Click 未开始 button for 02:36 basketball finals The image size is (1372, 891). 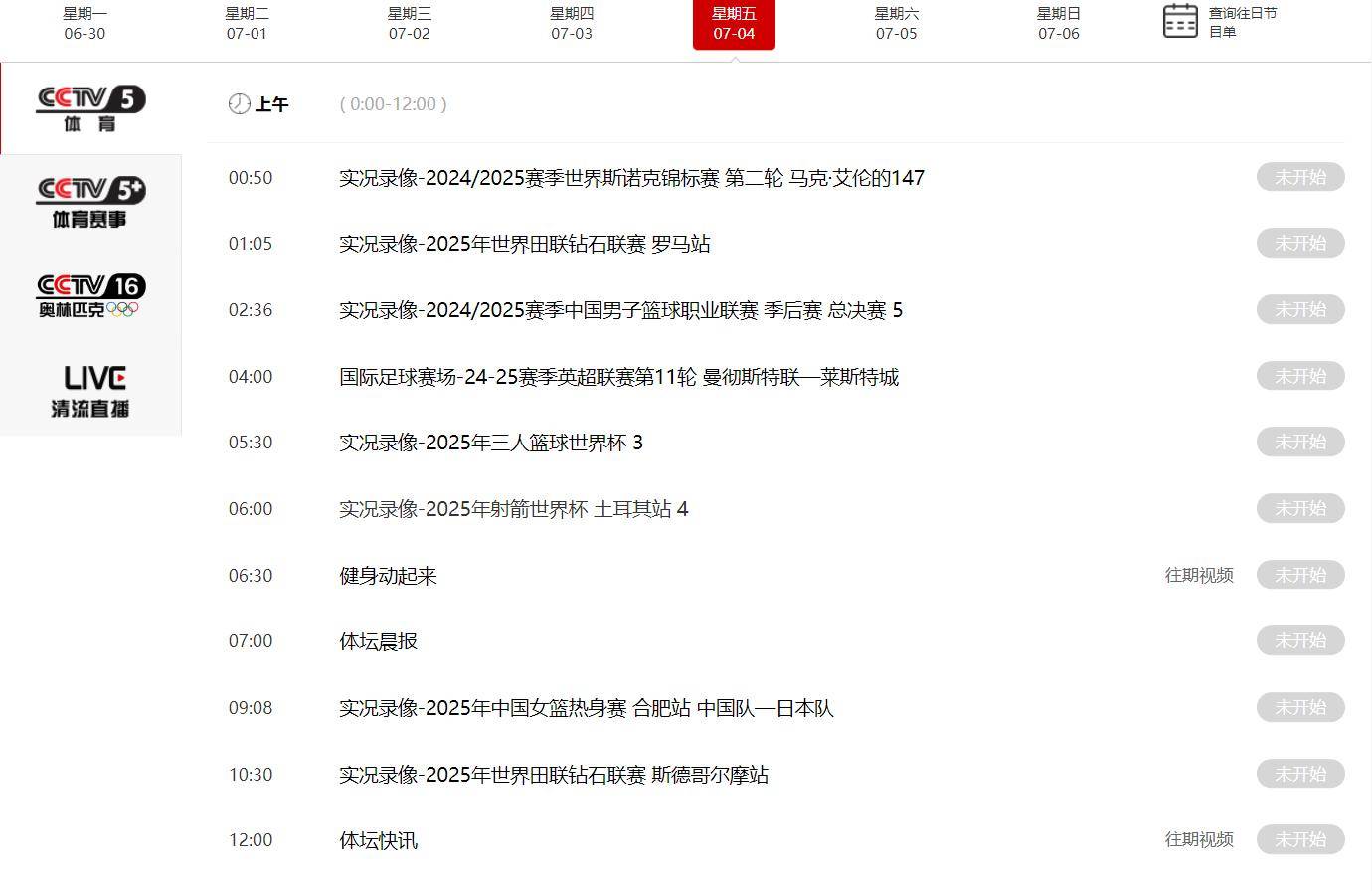[1300, 309]
